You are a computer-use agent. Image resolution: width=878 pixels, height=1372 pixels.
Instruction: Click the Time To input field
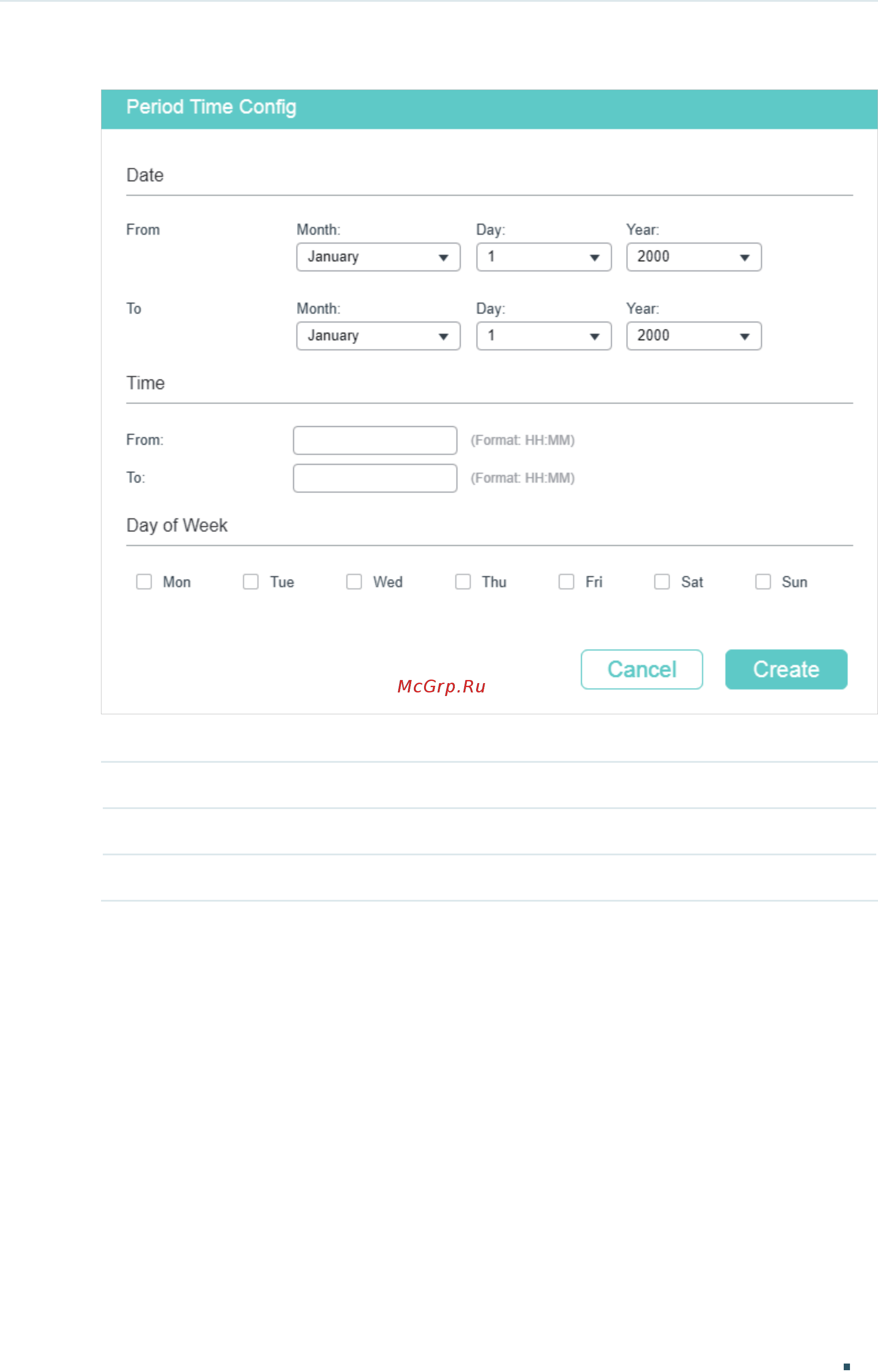(375, 478)
